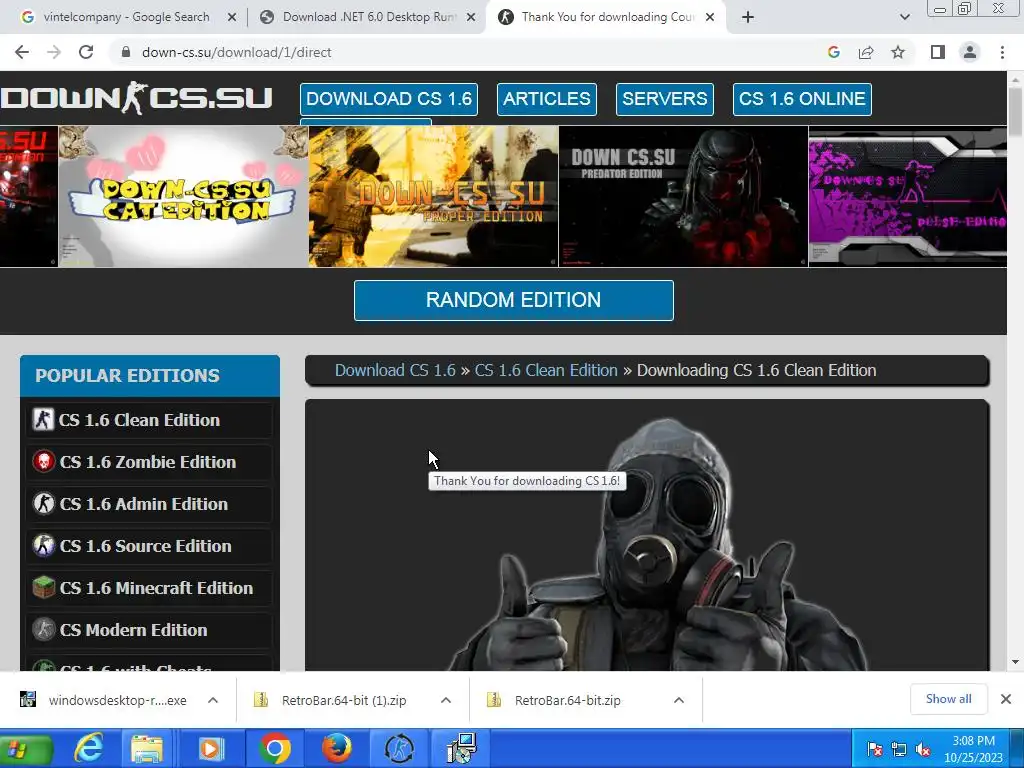Click Admin Edition sidebar icon
The height and width of the screenshot is (768, 1024).
[44, 504]
